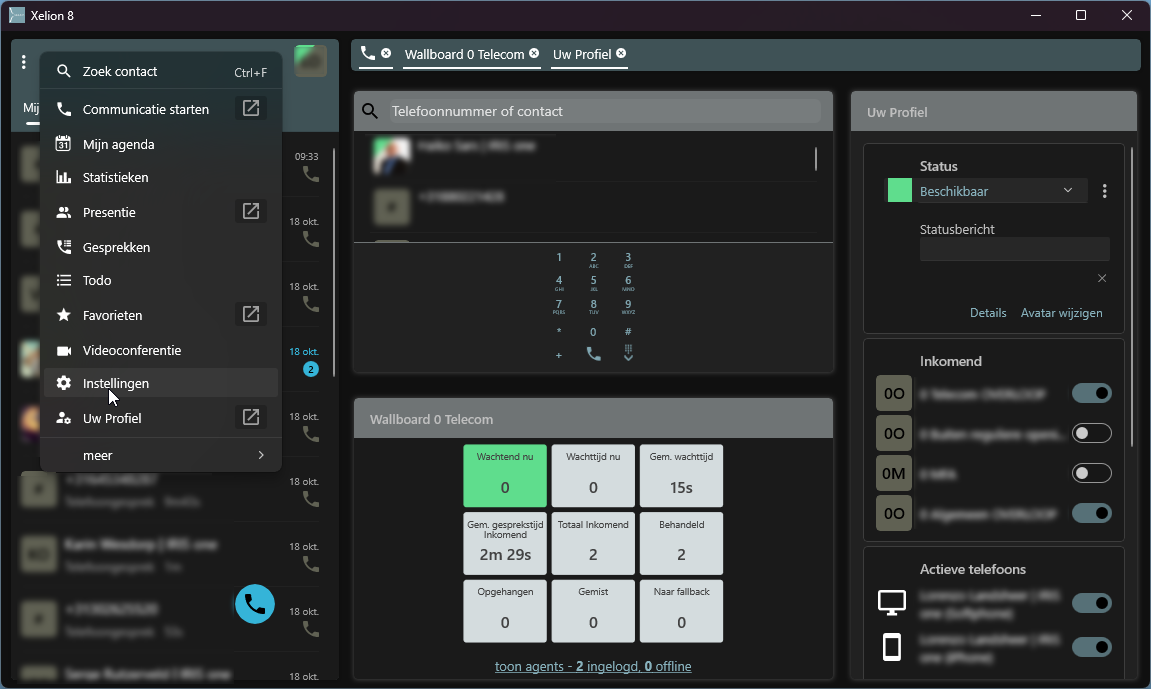
Task: Select Gesprekken in the menu
Action: 161,247
